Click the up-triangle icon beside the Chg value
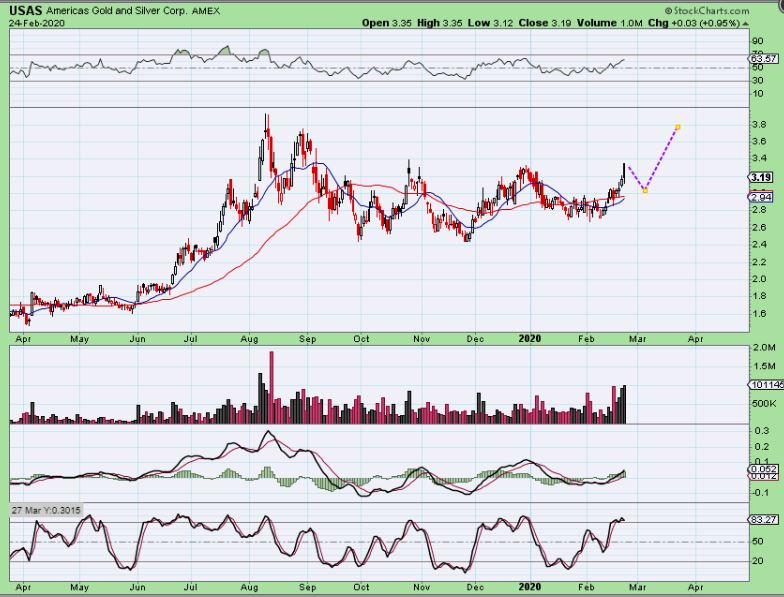 746,24
